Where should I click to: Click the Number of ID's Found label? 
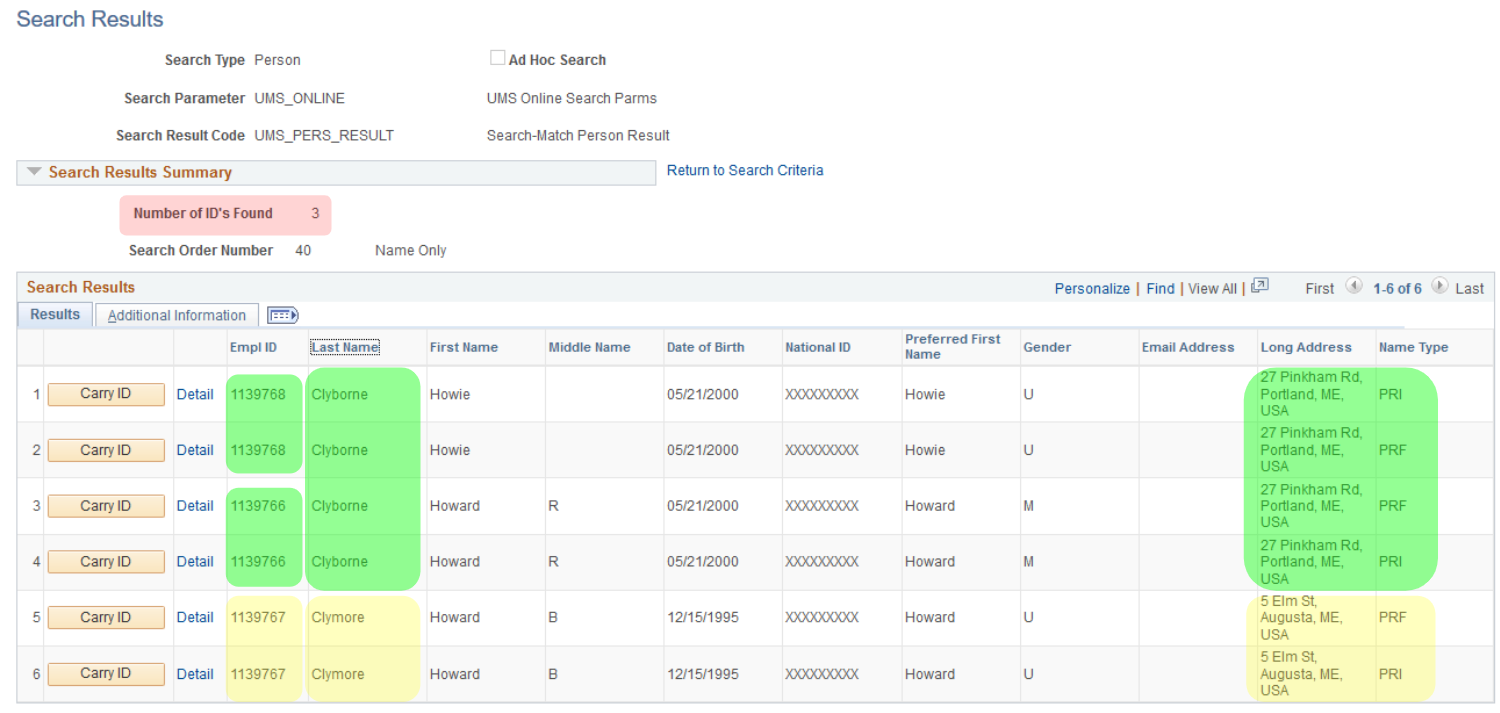(203, 213)
